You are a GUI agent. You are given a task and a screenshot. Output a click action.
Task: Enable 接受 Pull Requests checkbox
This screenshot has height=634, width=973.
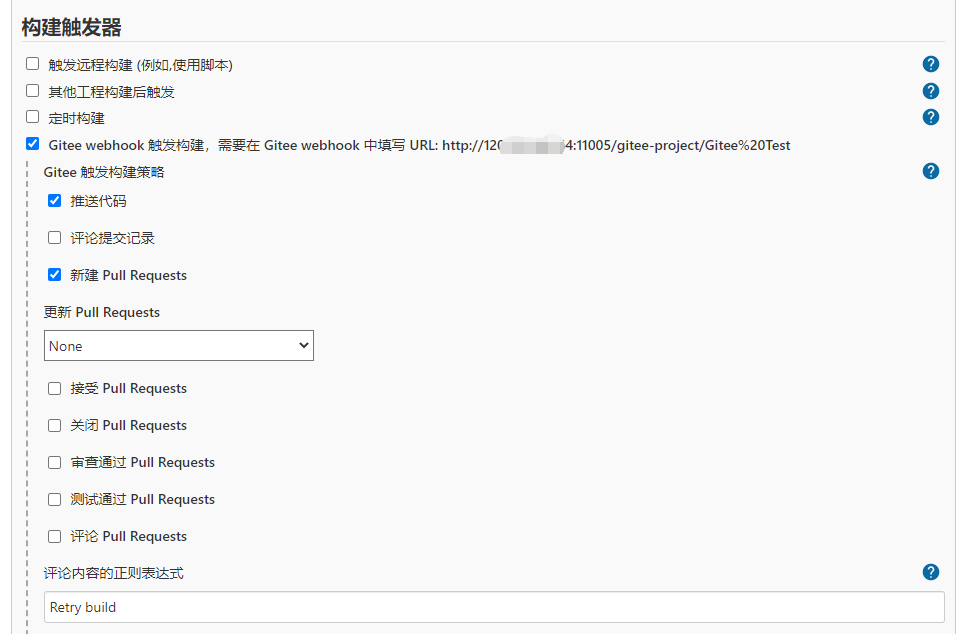55,388
